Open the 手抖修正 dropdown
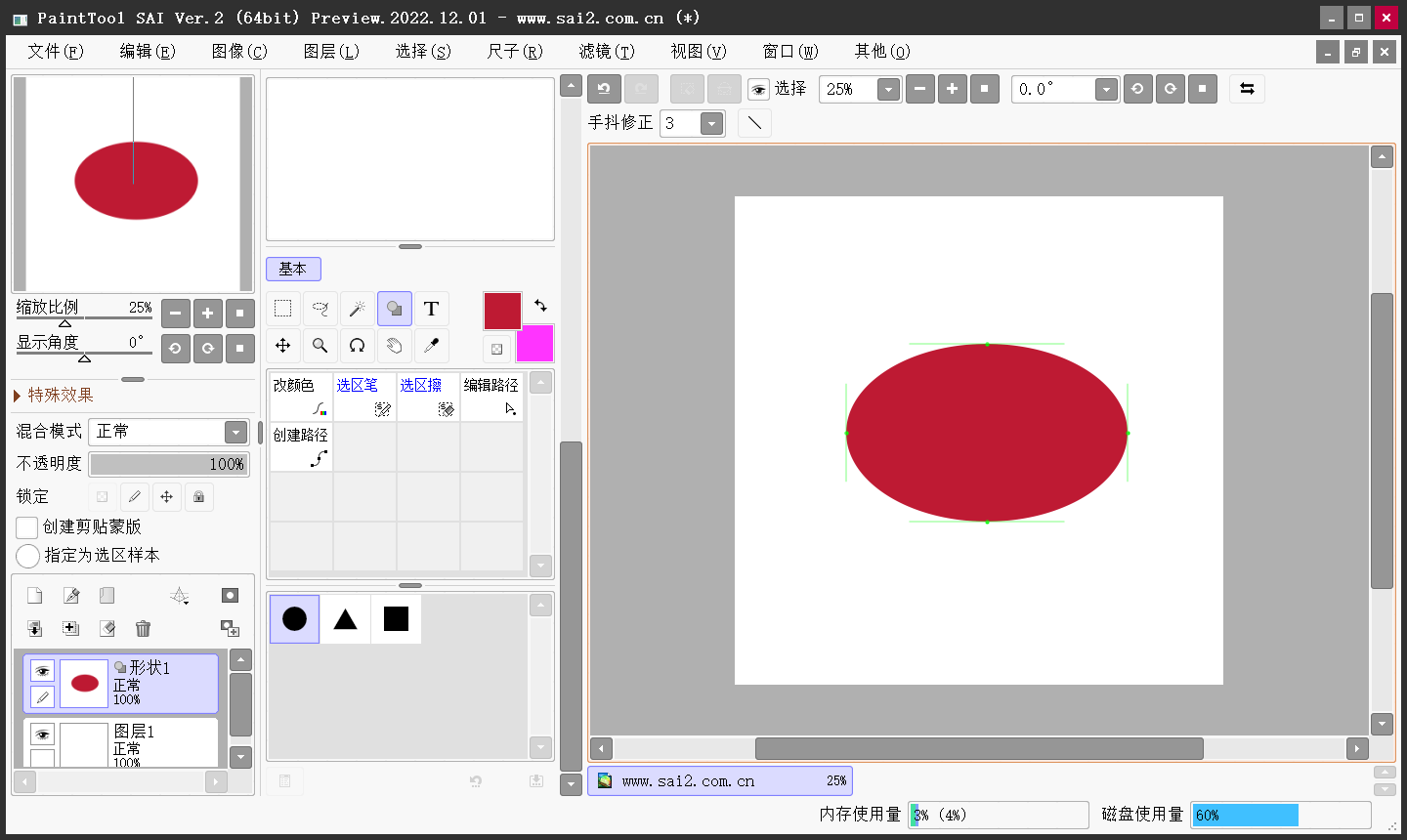 tap(712, 124)
